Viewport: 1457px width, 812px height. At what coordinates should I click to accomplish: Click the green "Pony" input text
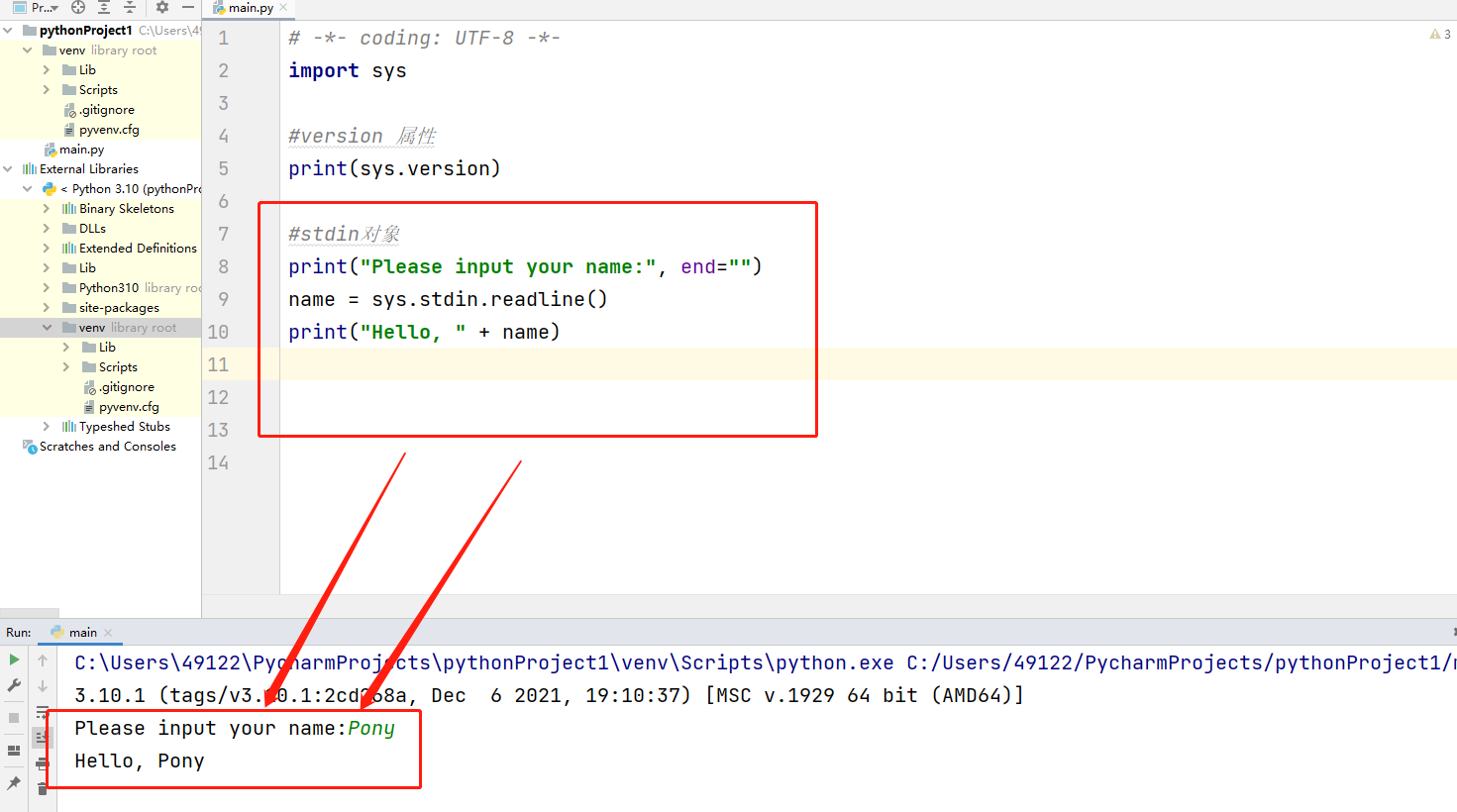[371, 729]
